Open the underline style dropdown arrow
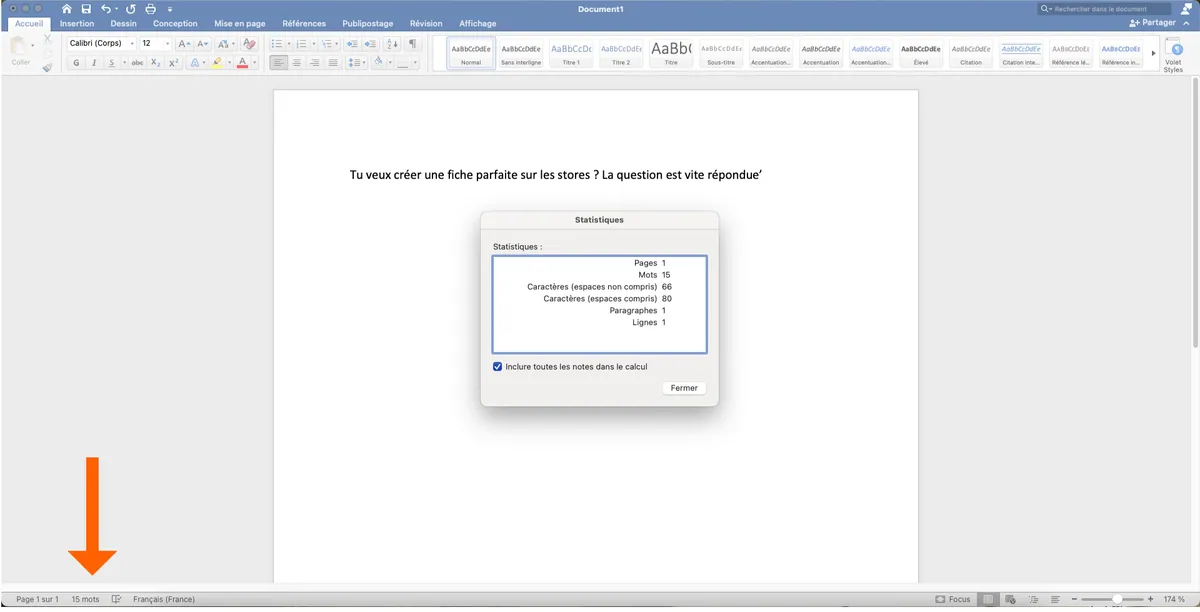The height and width of the screenshot is (612, 1200). coord(124,63)
